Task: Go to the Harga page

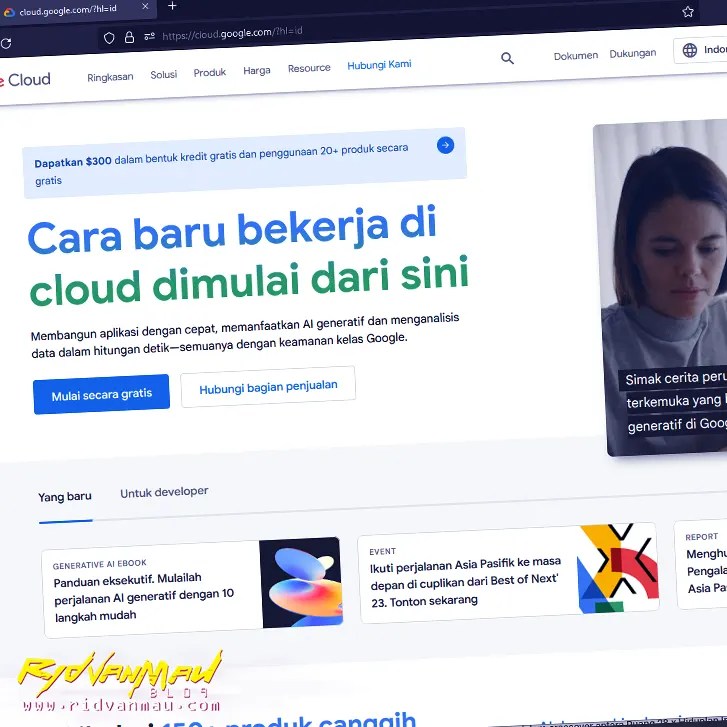Action: pos(257,70)
